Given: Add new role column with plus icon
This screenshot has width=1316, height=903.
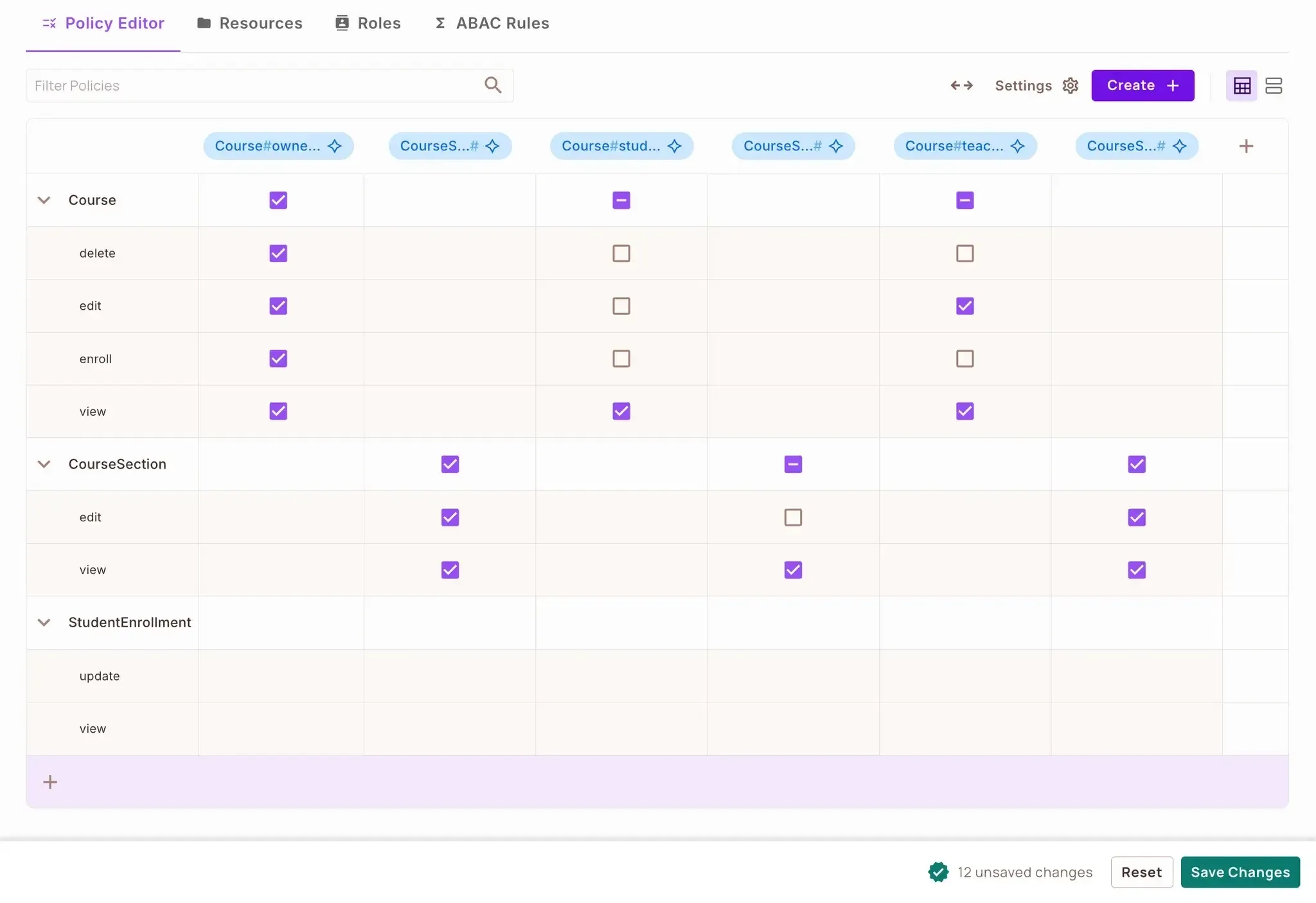Looking at the screenshot, I should coord(1246,146).
